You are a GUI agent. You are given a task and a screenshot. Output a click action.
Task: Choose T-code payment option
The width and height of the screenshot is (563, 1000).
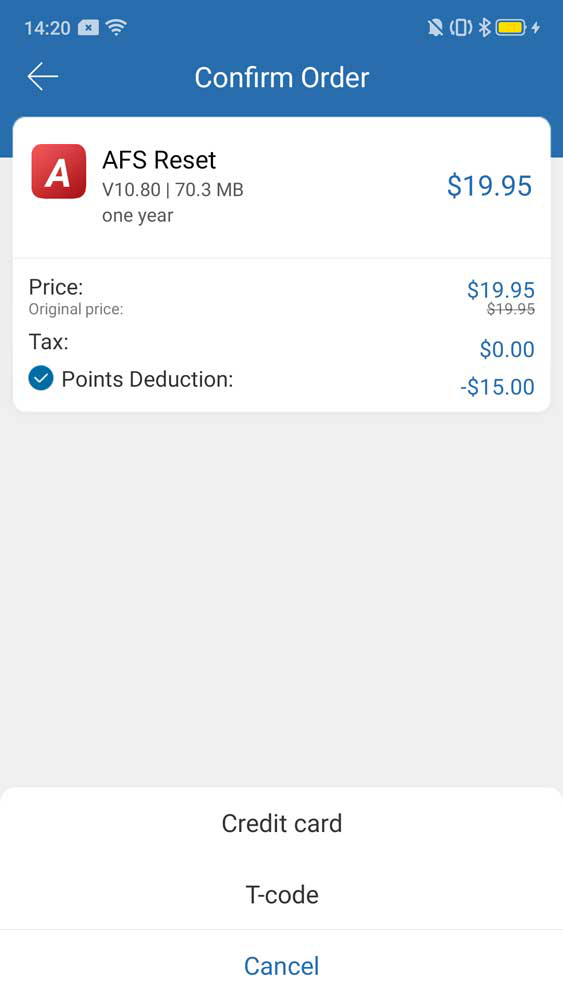(281, 895)
